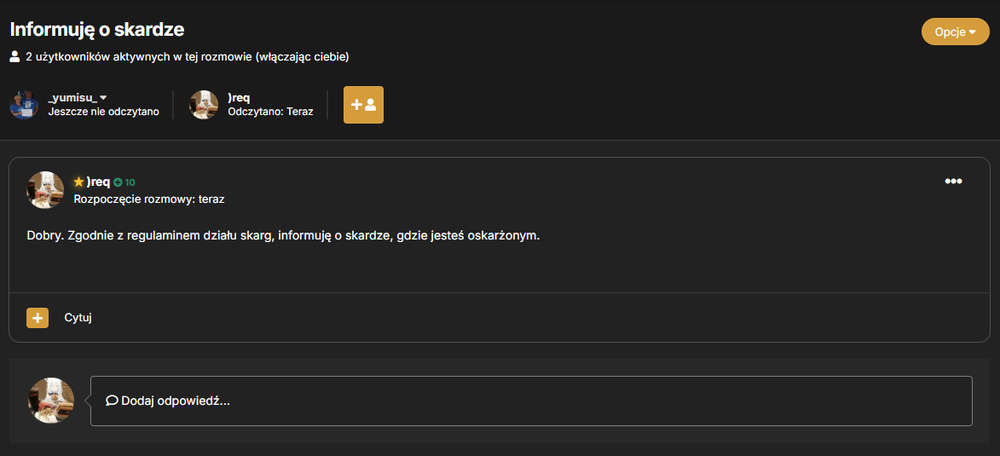Screen dimensions: 1000x456
Task: Click the green reputation plus icon
Action: (117, 183)
